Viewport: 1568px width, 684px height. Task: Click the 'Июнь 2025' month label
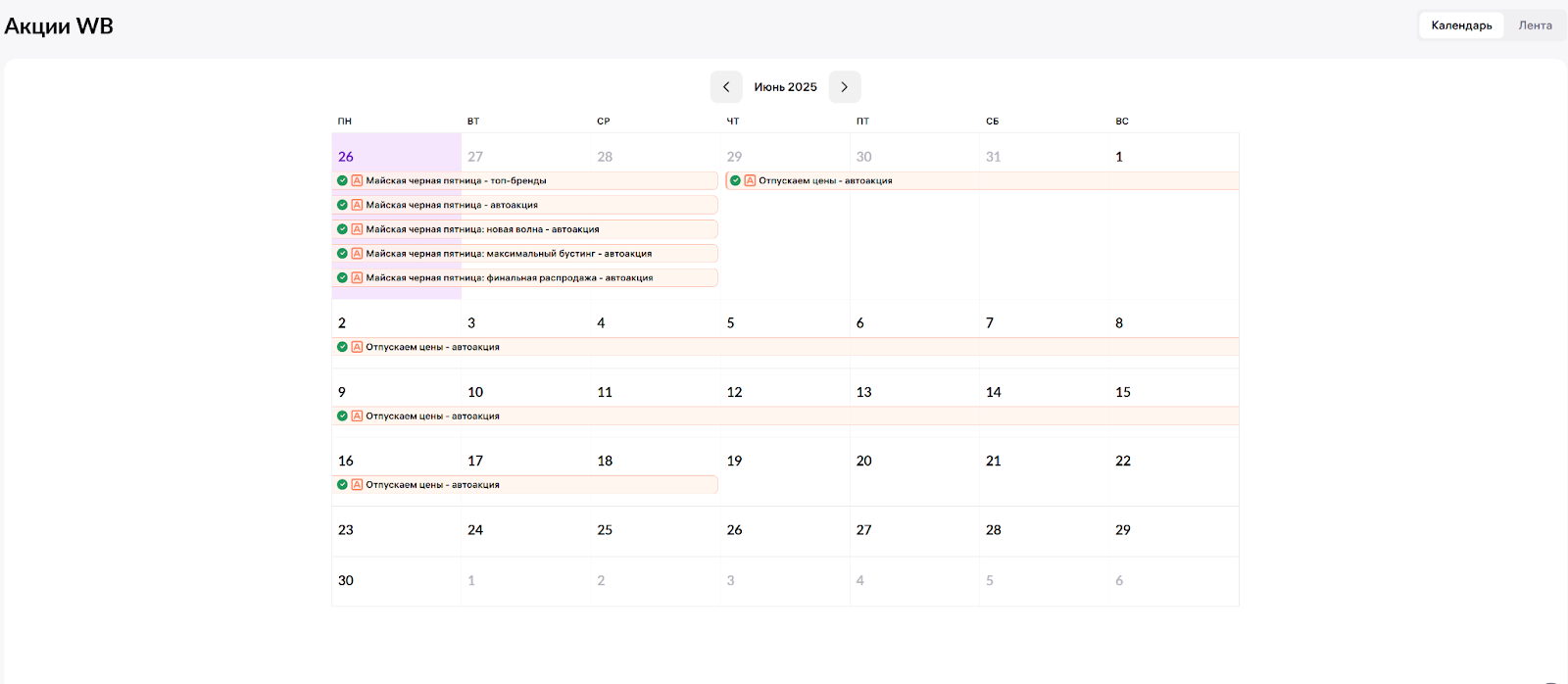point(785,87)
